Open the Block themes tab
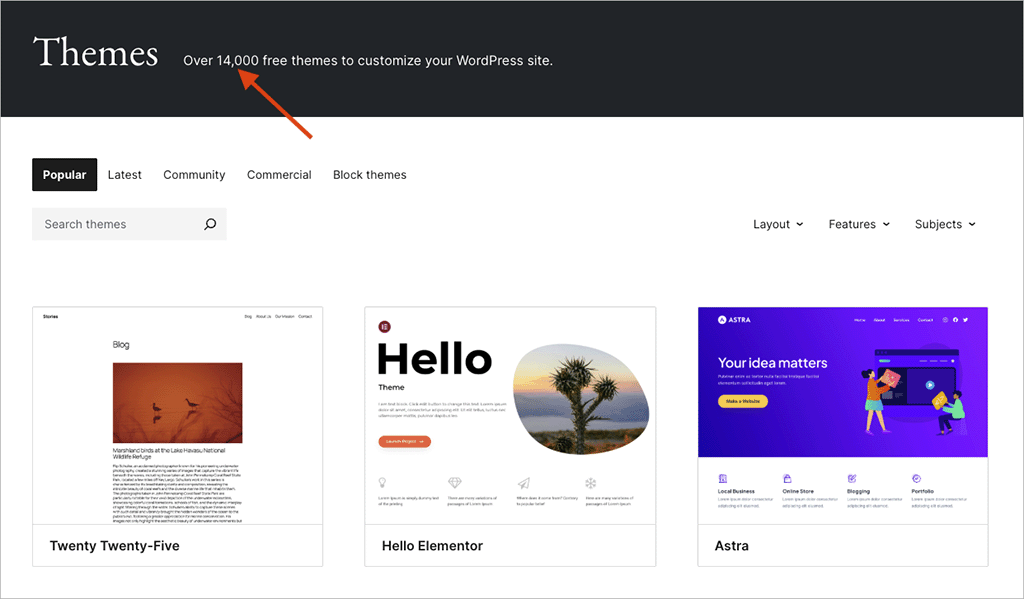 coord(370,174)
